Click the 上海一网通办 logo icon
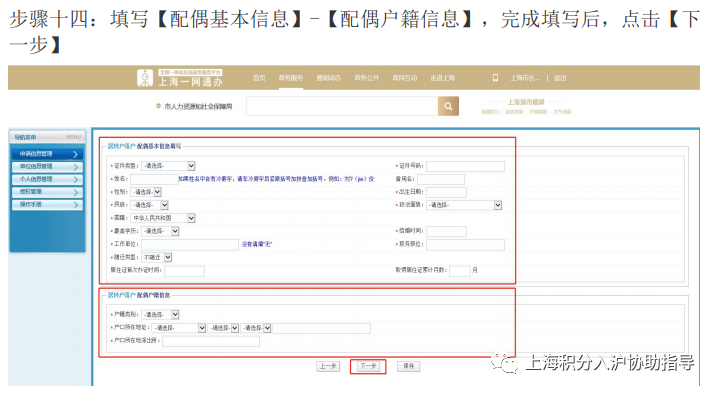This screenshot has height=394, width=717. click(145, 78)
